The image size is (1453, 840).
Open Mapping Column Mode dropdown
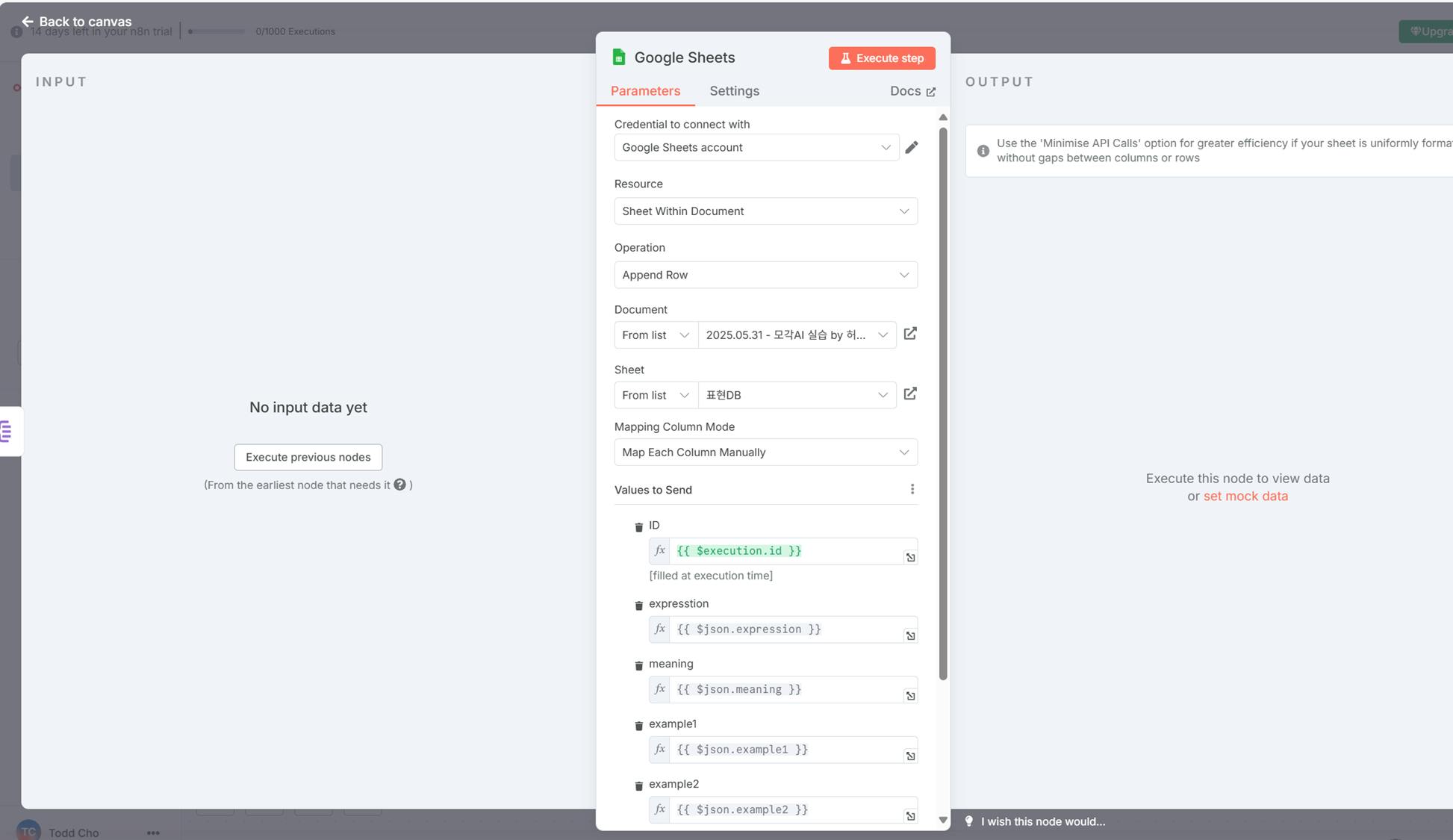click(x=765, y=452)
